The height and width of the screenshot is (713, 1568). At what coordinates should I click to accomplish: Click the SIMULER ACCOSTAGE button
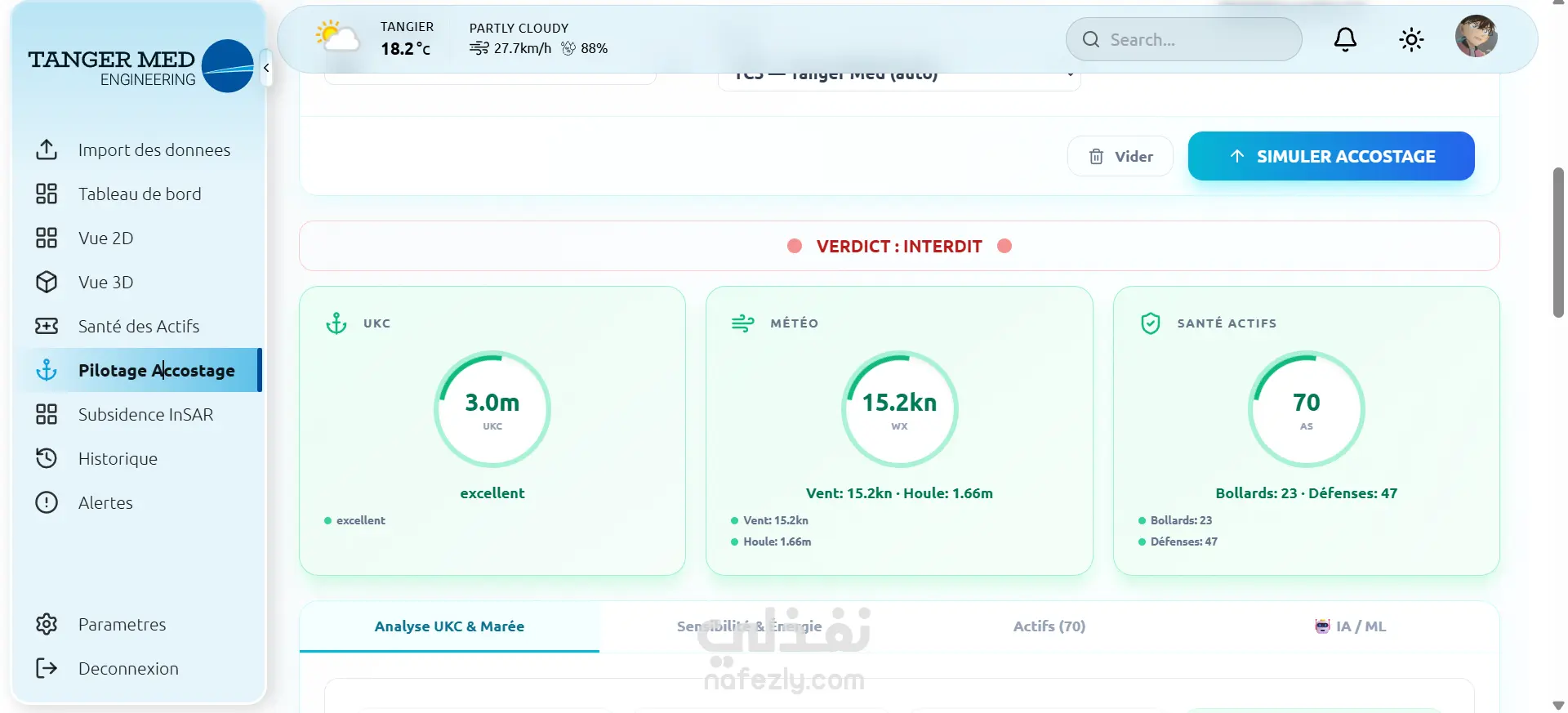(x=1331, y=156)
